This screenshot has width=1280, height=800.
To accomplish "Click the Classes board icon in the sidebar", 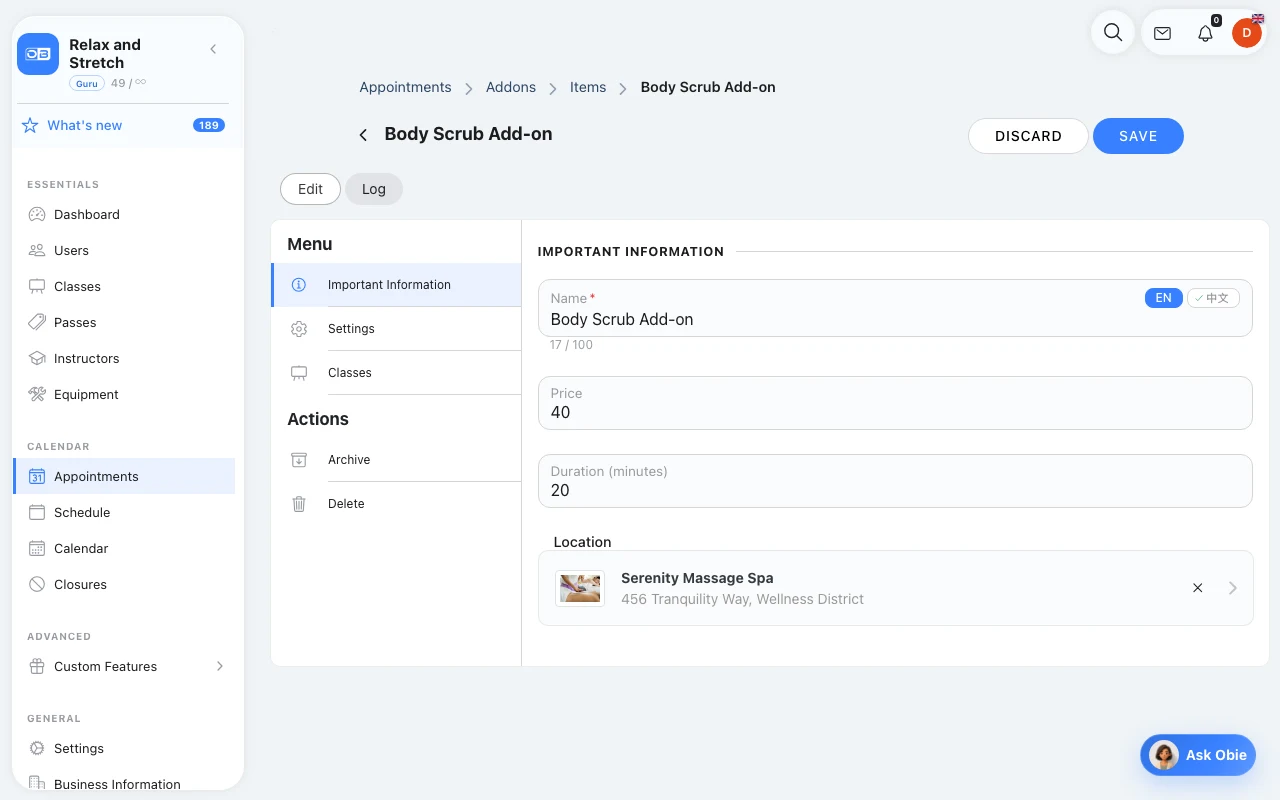I will (37, 286).
